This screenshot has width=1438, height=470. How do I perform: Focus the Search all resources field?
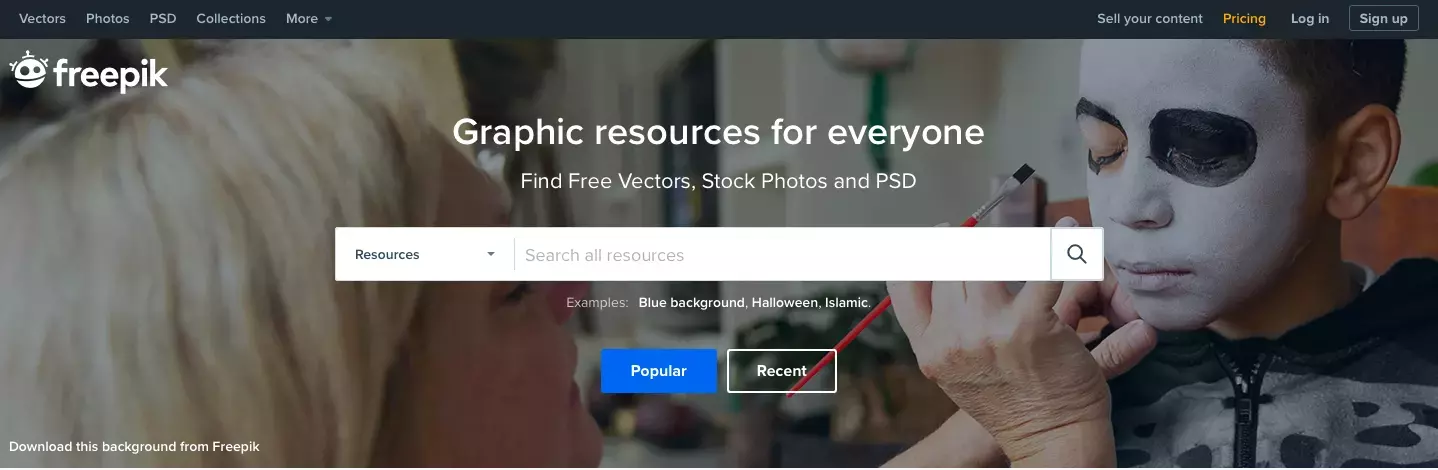coord(782,254)
